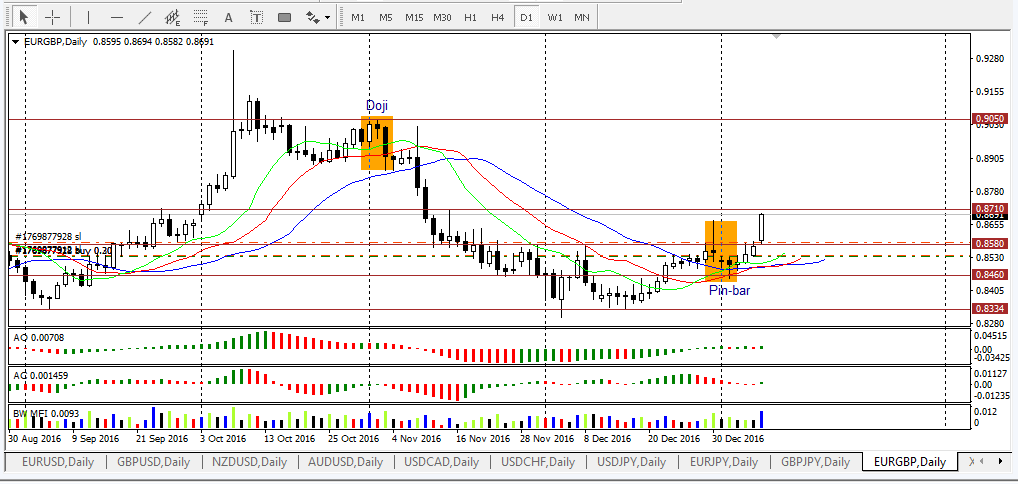1018x484 pixels.
Task: Switch to M30 timeframe
Action: (x=442, y=18)
